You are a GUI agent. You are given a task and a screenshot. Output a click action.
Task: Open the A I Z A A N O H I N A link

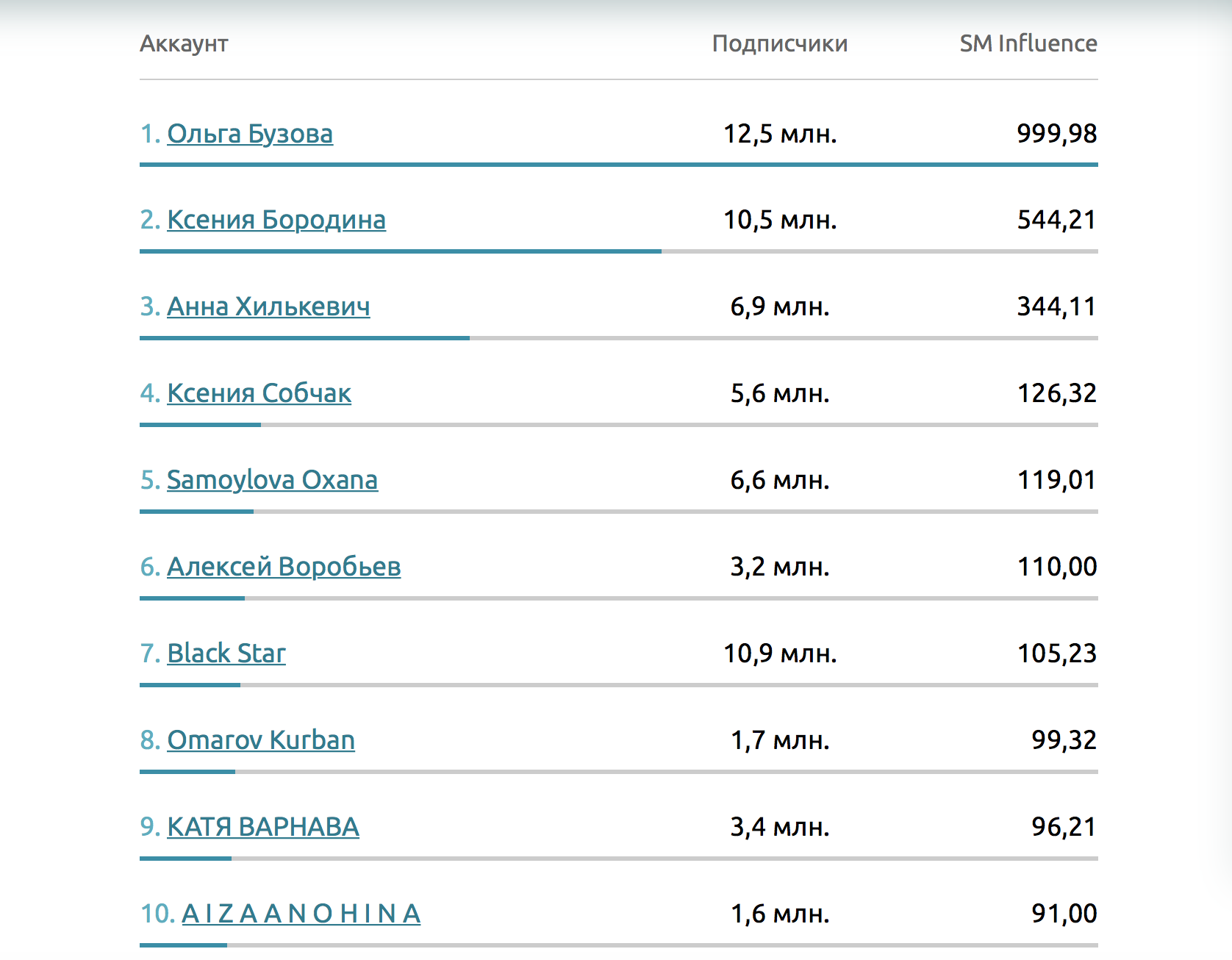tap(301, 914)
